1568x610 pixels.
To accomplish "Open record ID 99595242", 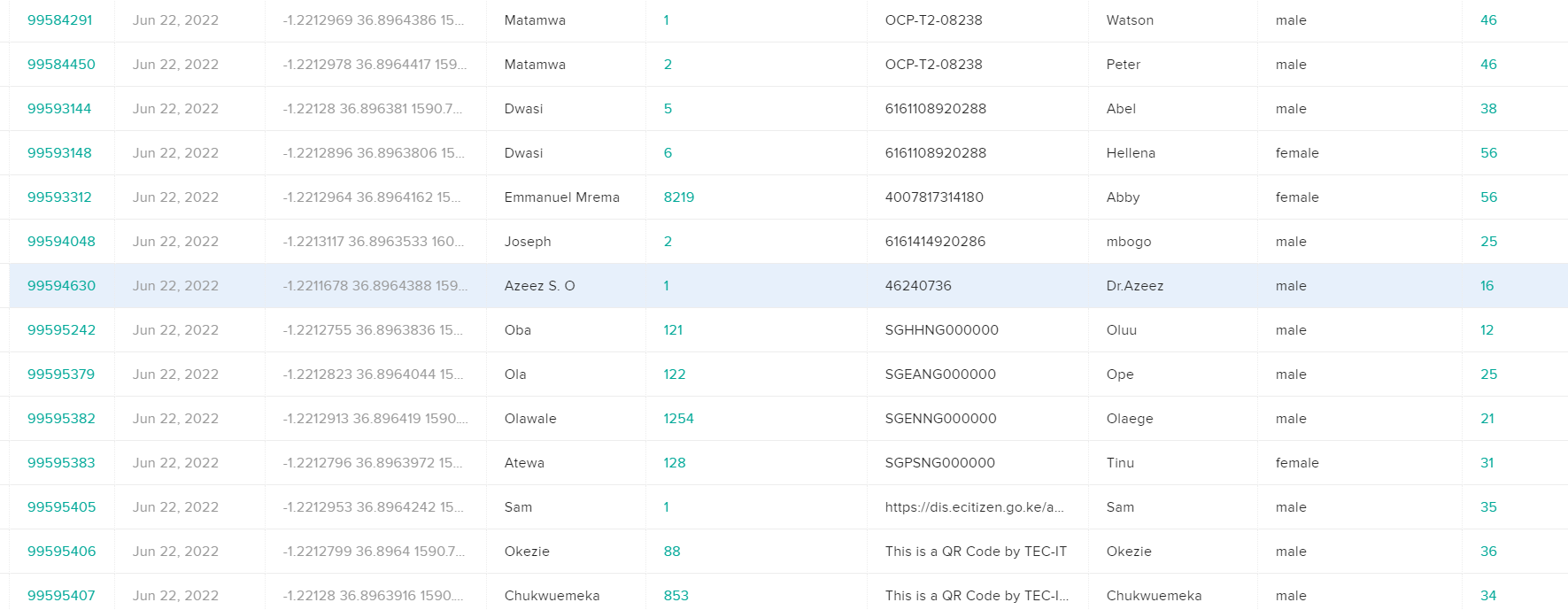I will coord(61,330).
